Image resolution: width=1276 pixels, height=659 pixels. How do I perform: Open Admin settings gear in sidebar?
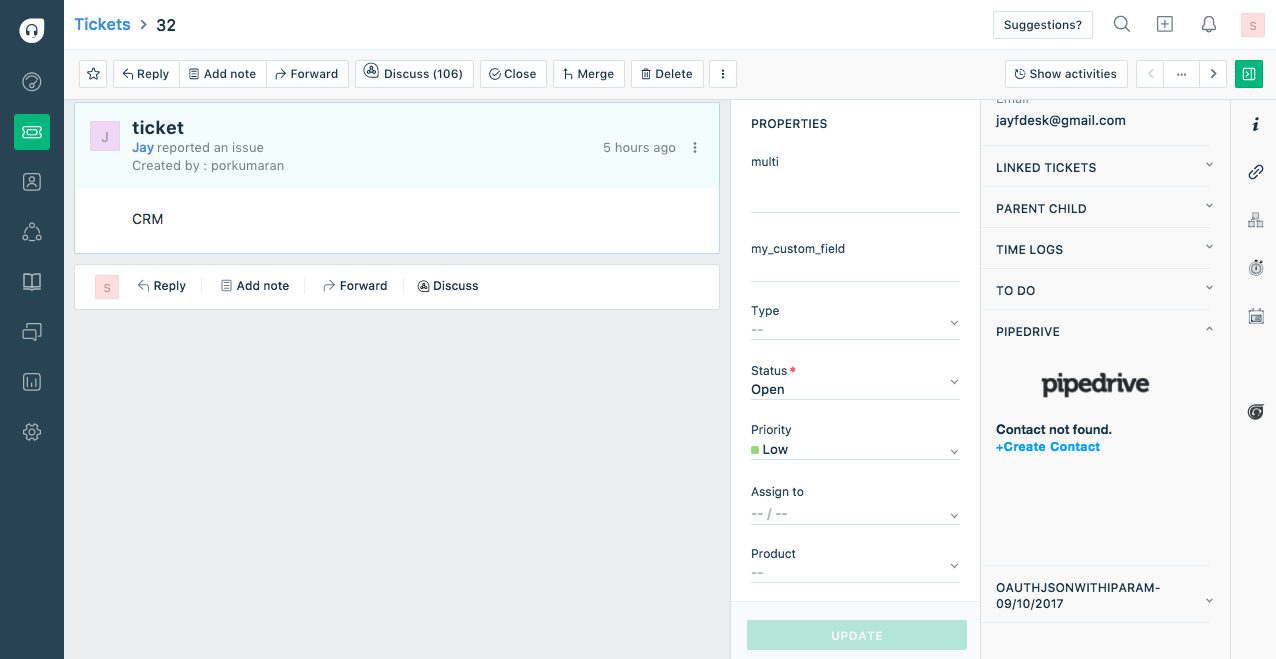[32, 432]
